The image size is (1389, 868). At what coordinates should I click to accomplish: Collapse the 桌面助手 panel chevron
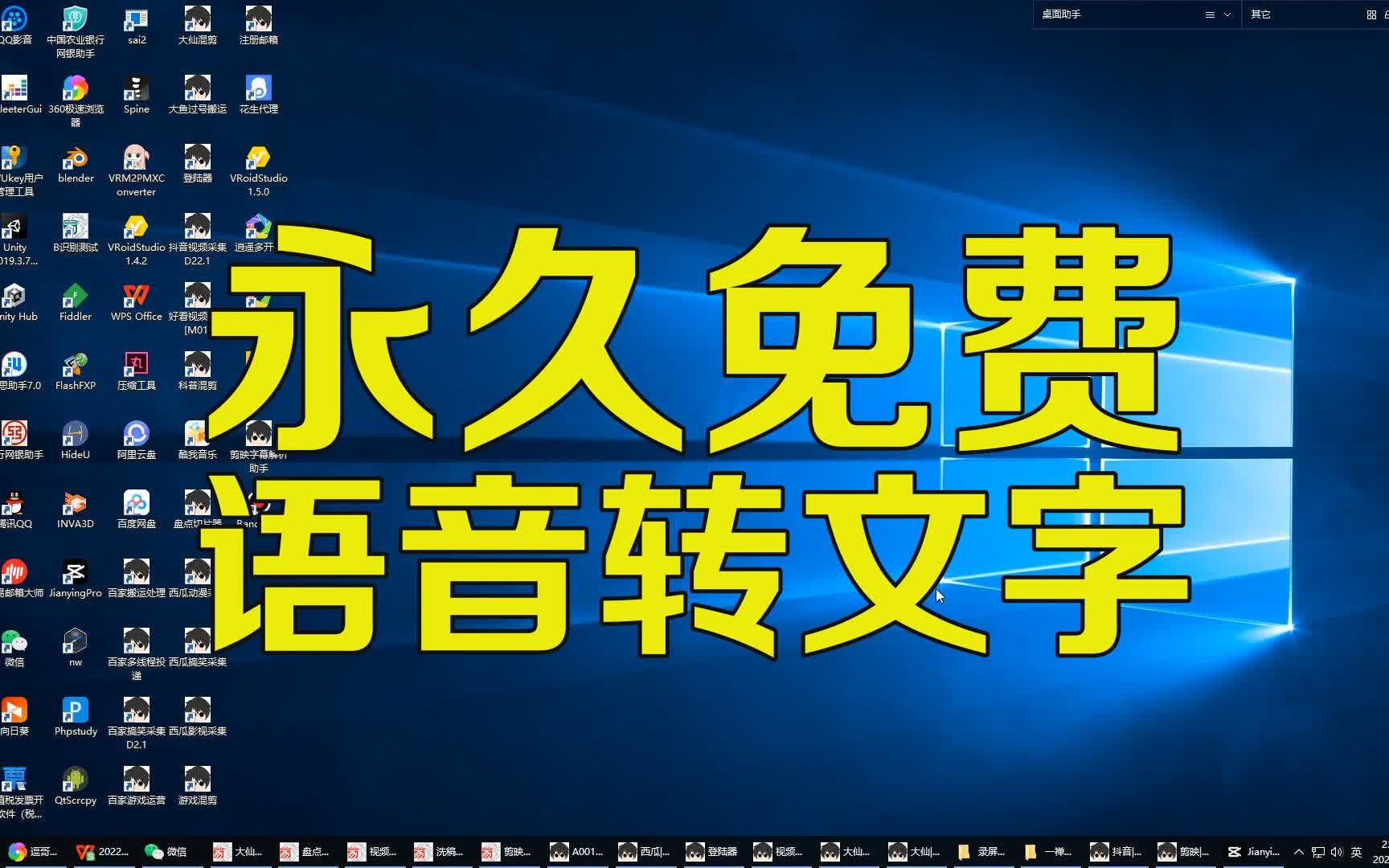(x=1227, y=14)
